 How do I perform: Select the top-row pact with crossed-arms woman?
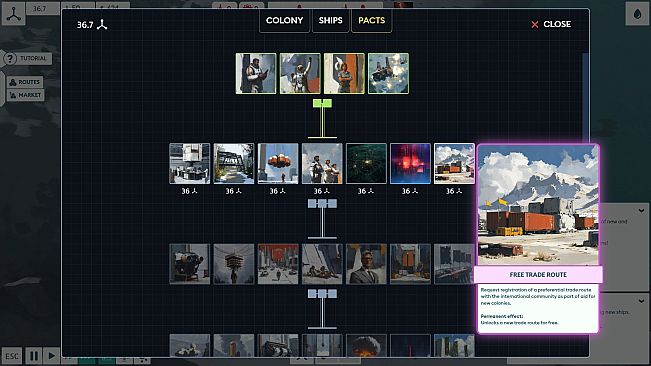pos(344,73)
